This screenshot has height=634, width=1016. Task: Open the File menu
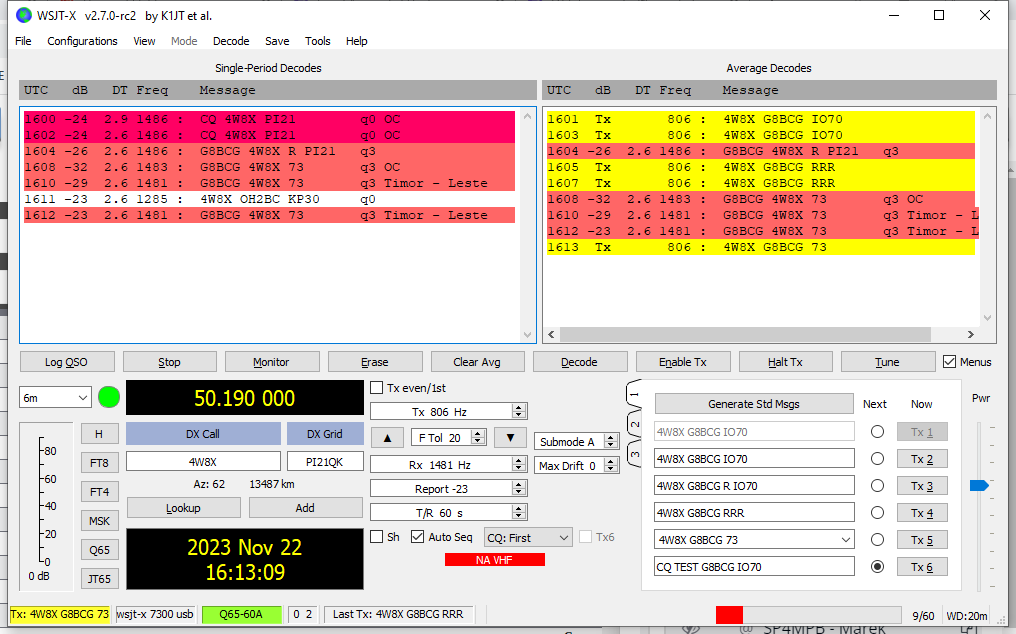[x=23, y=41]
